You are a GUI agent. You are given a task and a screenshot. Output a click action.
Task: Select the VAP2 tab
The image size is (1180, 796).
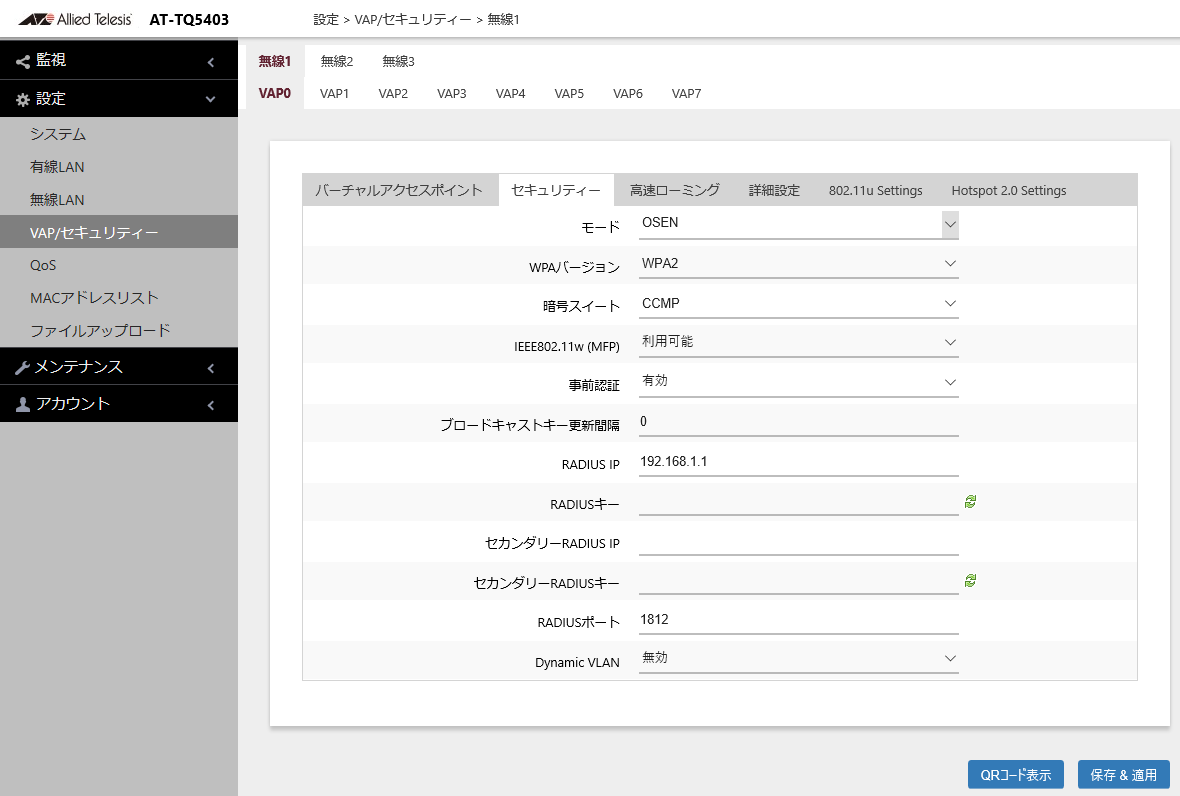(393, 93)
